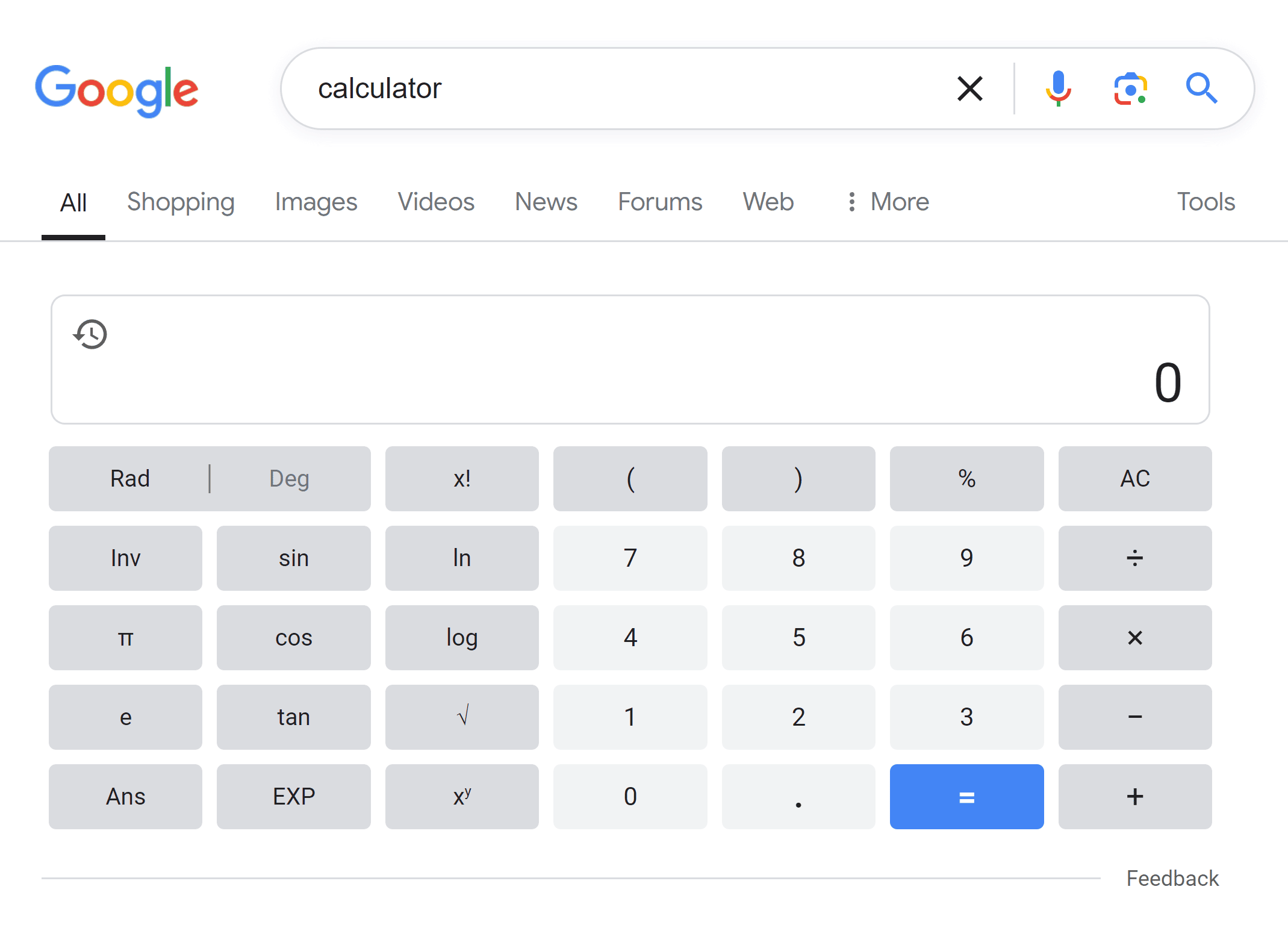
Task: Select the Images tab
Action: tap(317, 201)
